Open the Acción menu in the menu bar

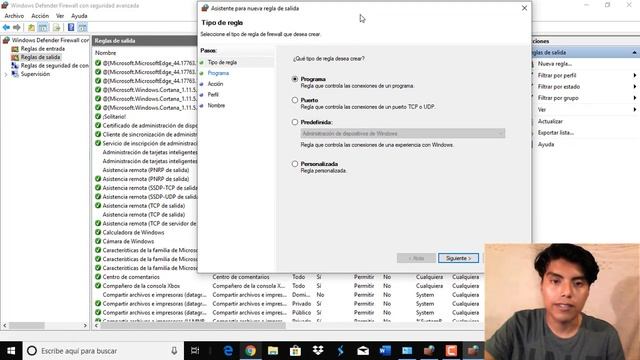(40, 16)
